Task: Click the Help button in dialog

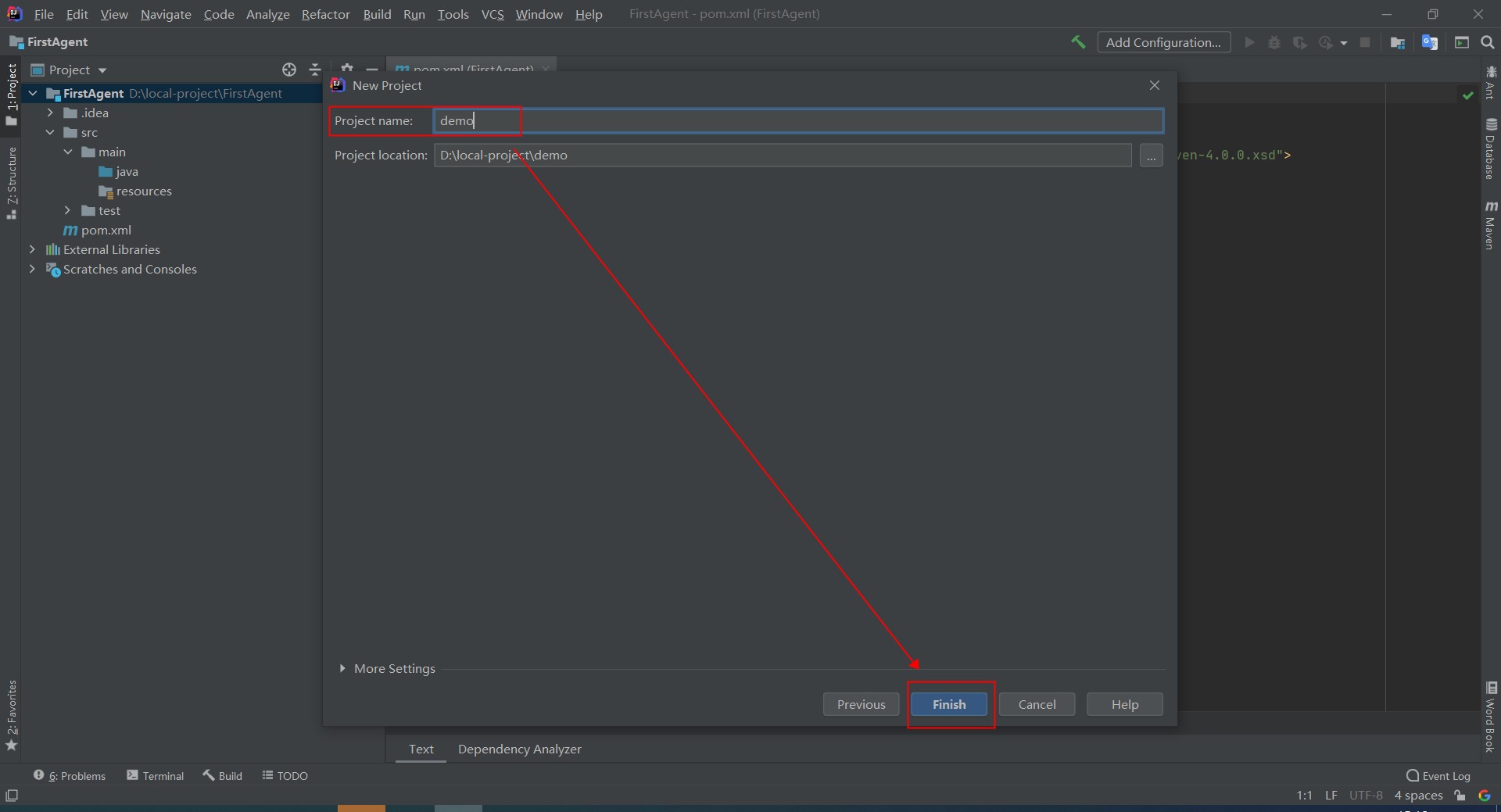Action: coord(1125,704)
